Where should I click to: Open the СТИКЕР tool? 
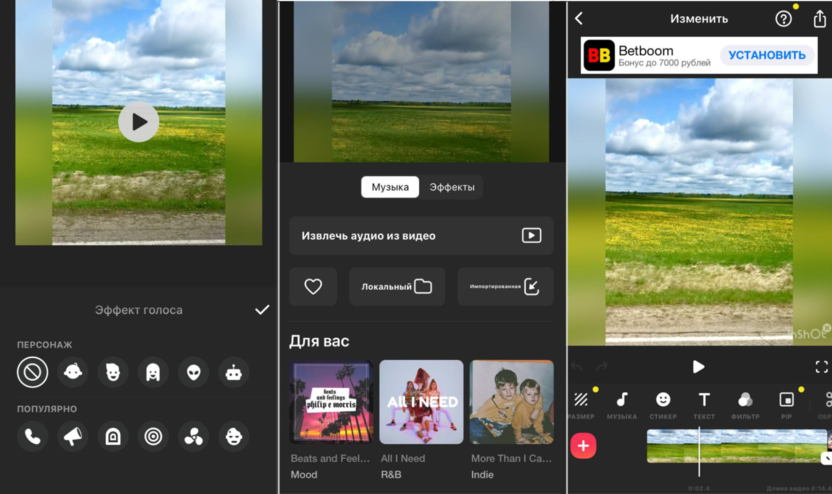[x=663, y=405]
